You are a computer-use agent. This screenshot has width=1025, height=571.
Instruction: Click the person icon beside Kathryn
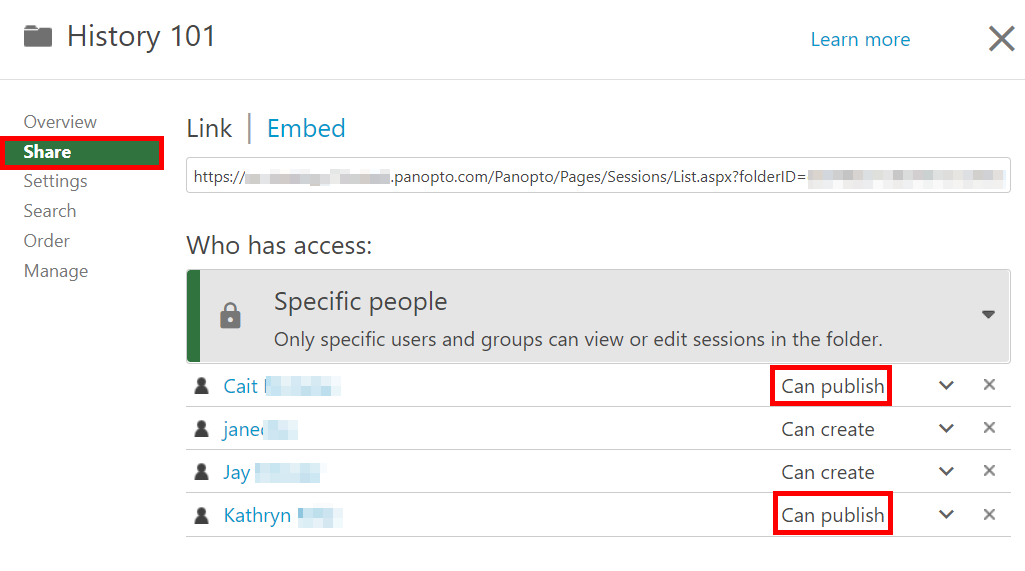click(202, 515)
